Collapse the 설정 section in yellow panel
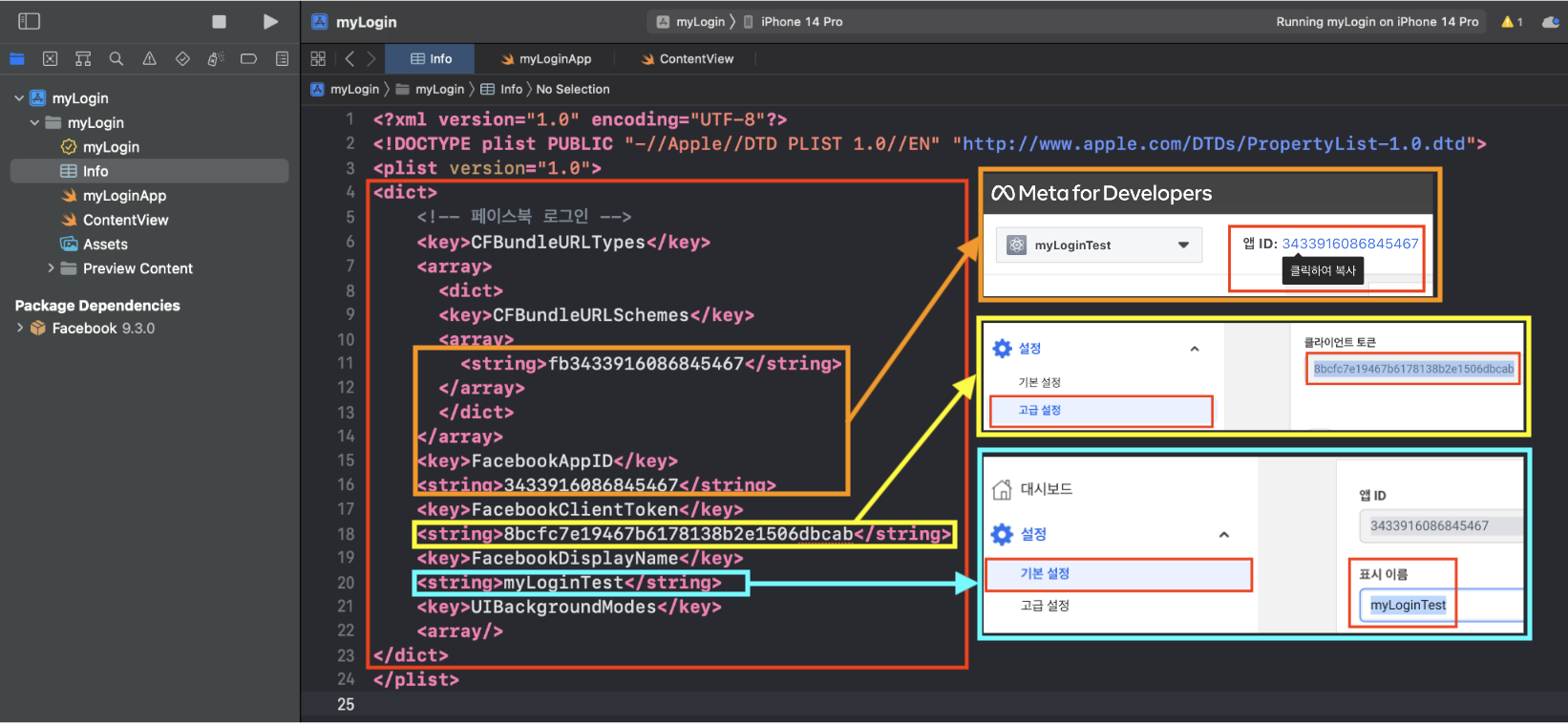This screenshot has width=1568, height=726. coord(1195,350)
